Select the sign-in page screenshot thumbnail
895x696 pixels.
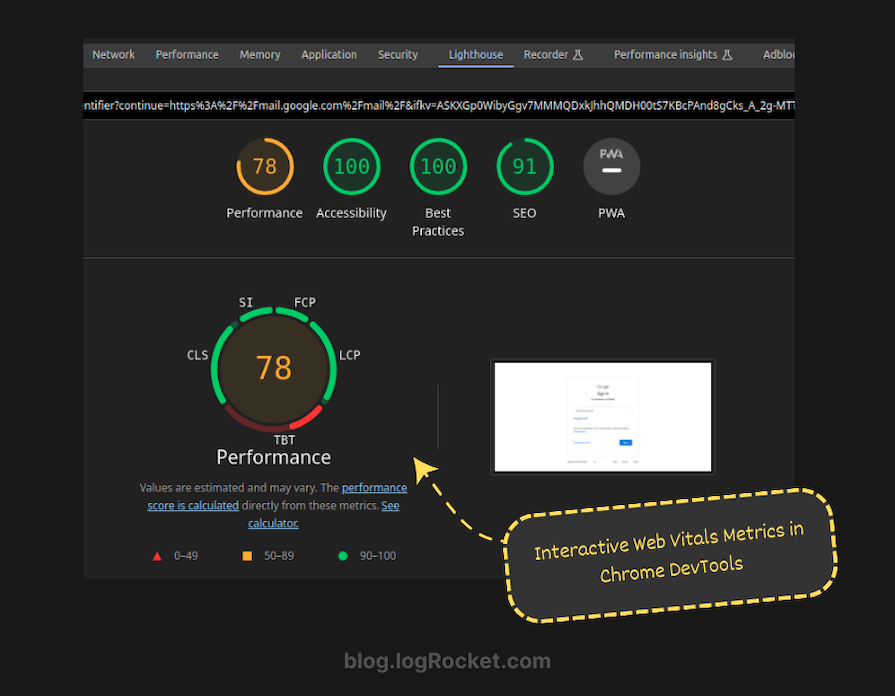pos(602,416)
